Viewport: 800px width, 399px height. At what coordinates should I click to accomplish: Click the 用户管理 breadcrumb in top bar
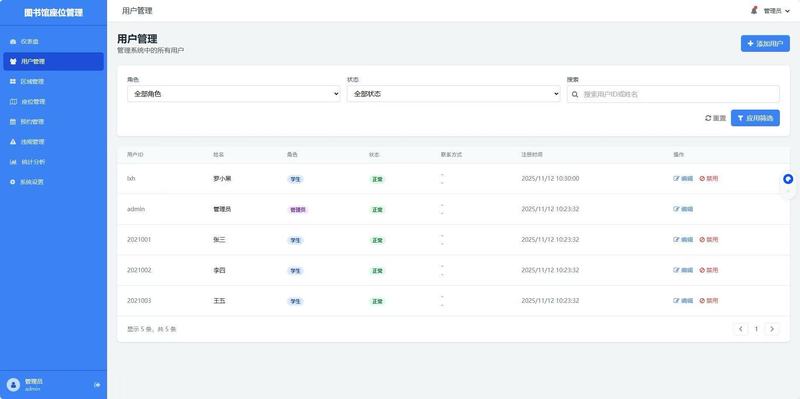click(137, 11)
